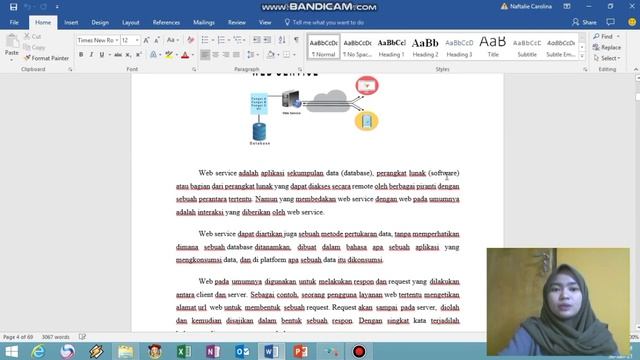Open Font dialog launcher
Screen dimensions: 640x360
point(194,69)
